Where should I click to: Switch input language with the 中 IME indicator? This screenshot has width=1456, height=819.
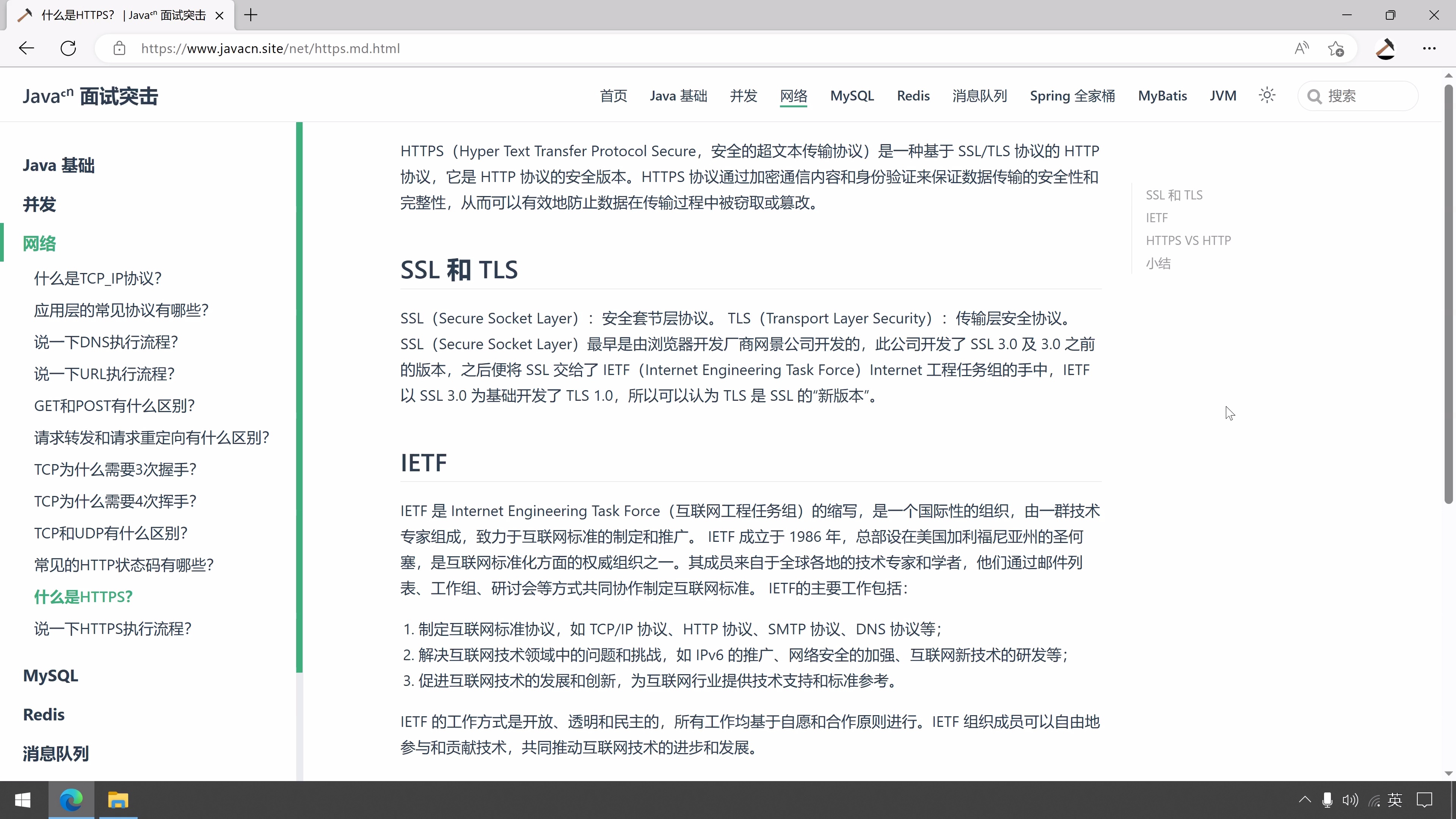pyautogui.click(x=1395, y=800)
